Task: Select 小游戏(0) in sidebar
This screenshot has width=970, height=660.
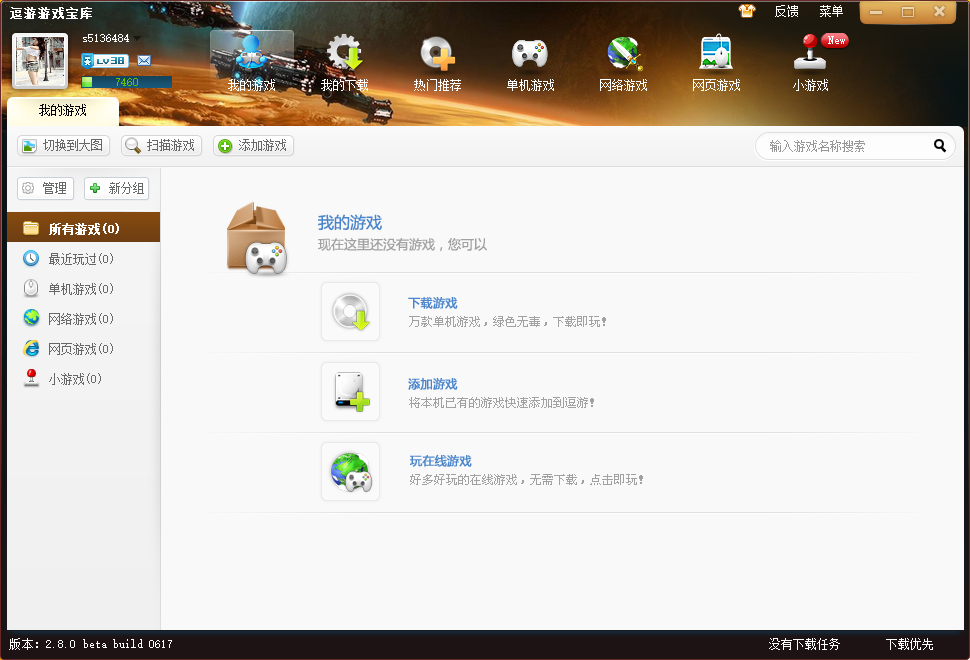Action: click(84, 379)
